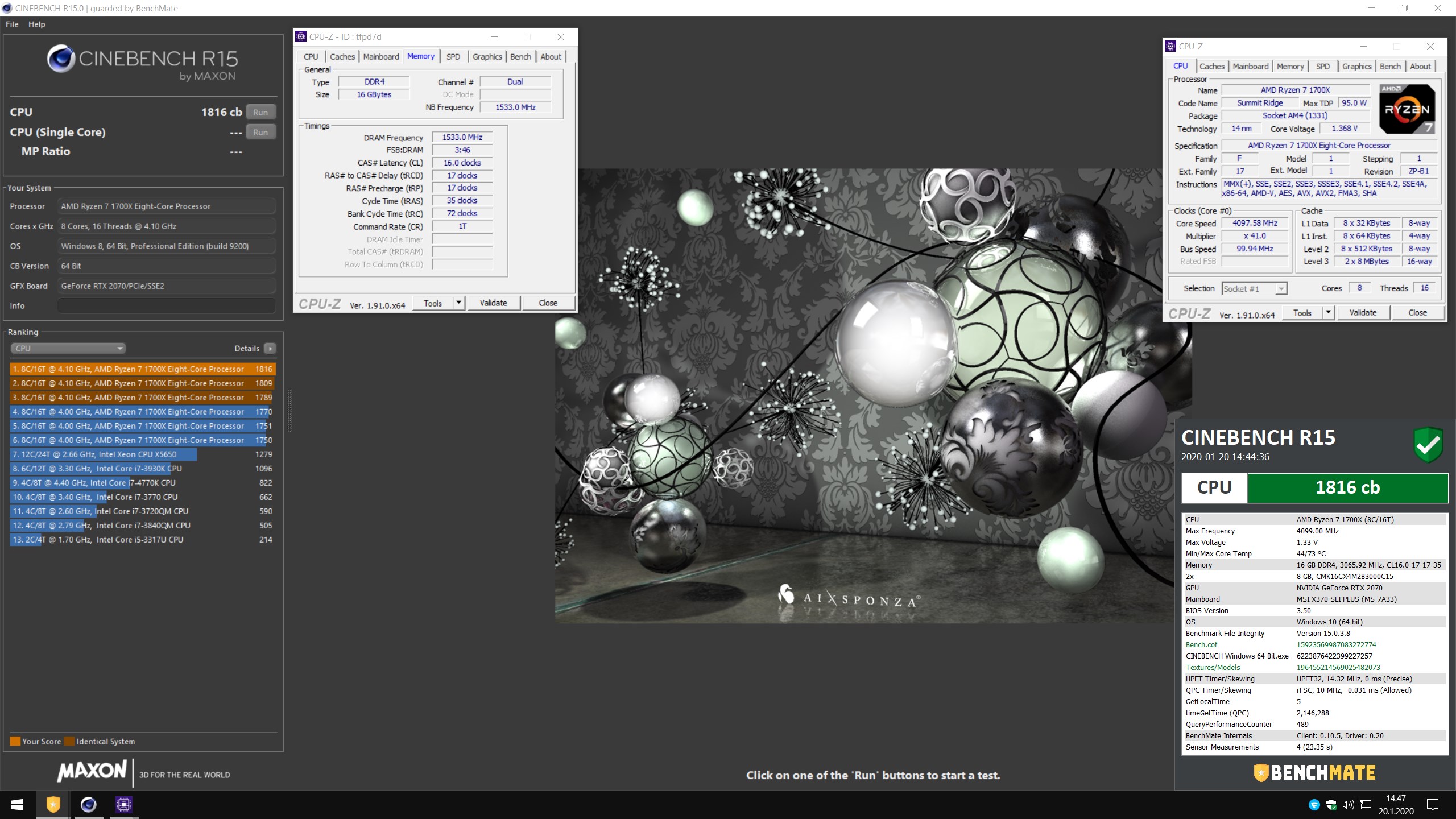Open About tab in right CPU-Z window
This screenshot has height=819, width=1456.
click(x=1420, y=67)
